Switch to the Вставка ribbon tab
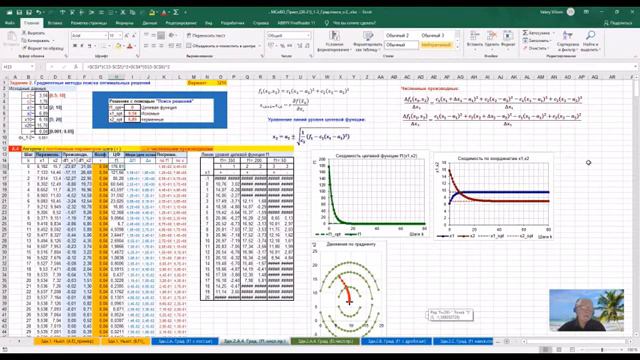 [x=55, y=23]
